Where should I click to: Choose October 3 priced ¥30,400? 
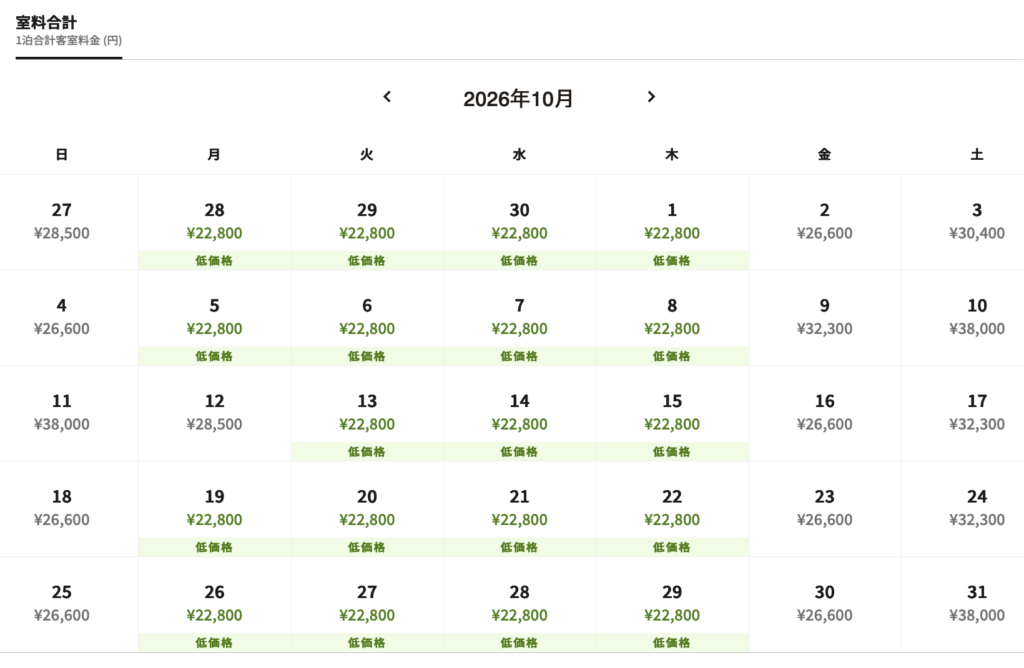[x=977, y=223]
